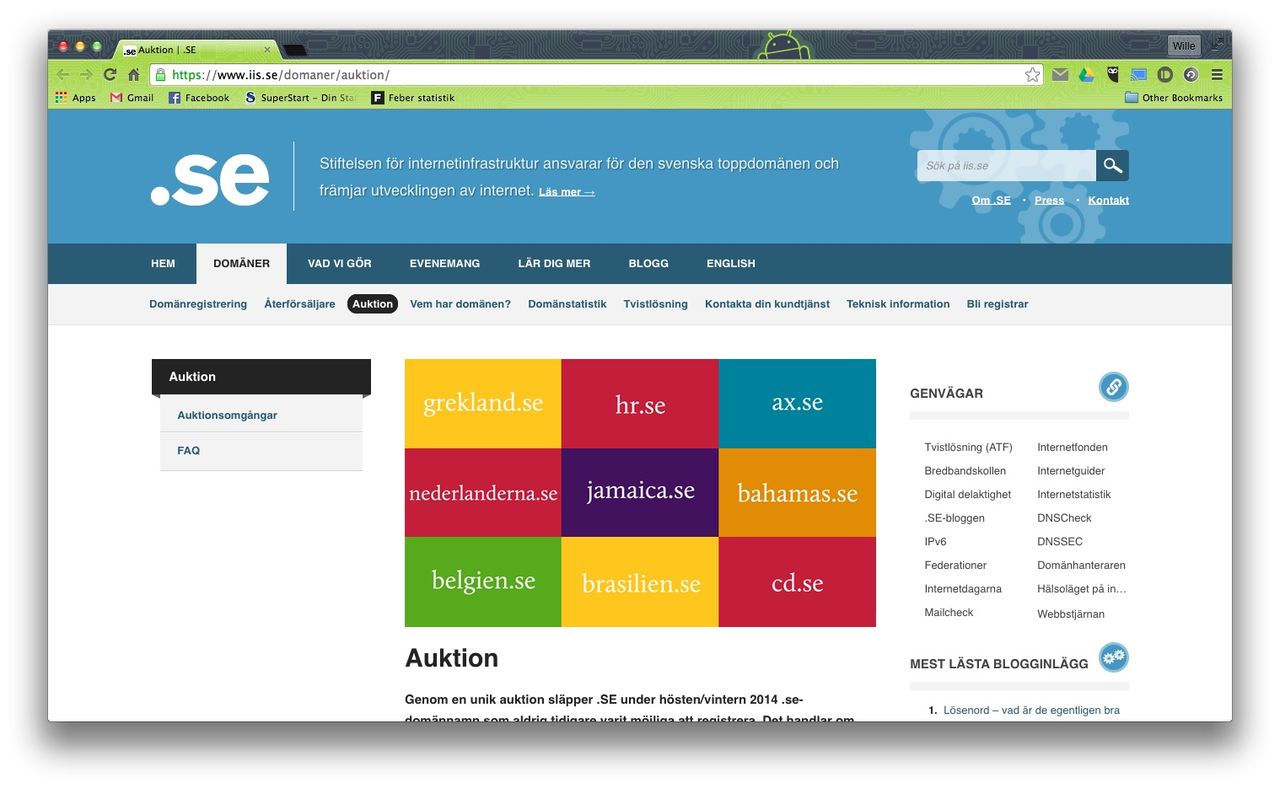Click the Genvägar chain-link icon
The height and width of the screenshot is (788, 1280).
pyautogui.click(x=1113, y=387)
